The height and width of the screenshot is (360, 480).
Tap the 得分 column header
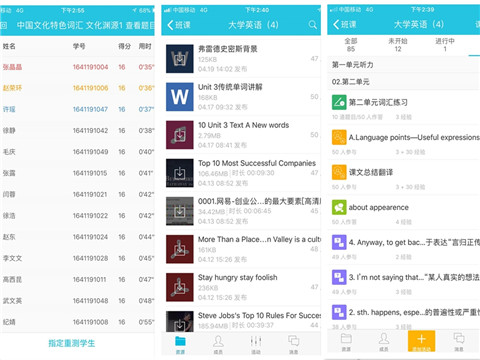coord(124,46)
